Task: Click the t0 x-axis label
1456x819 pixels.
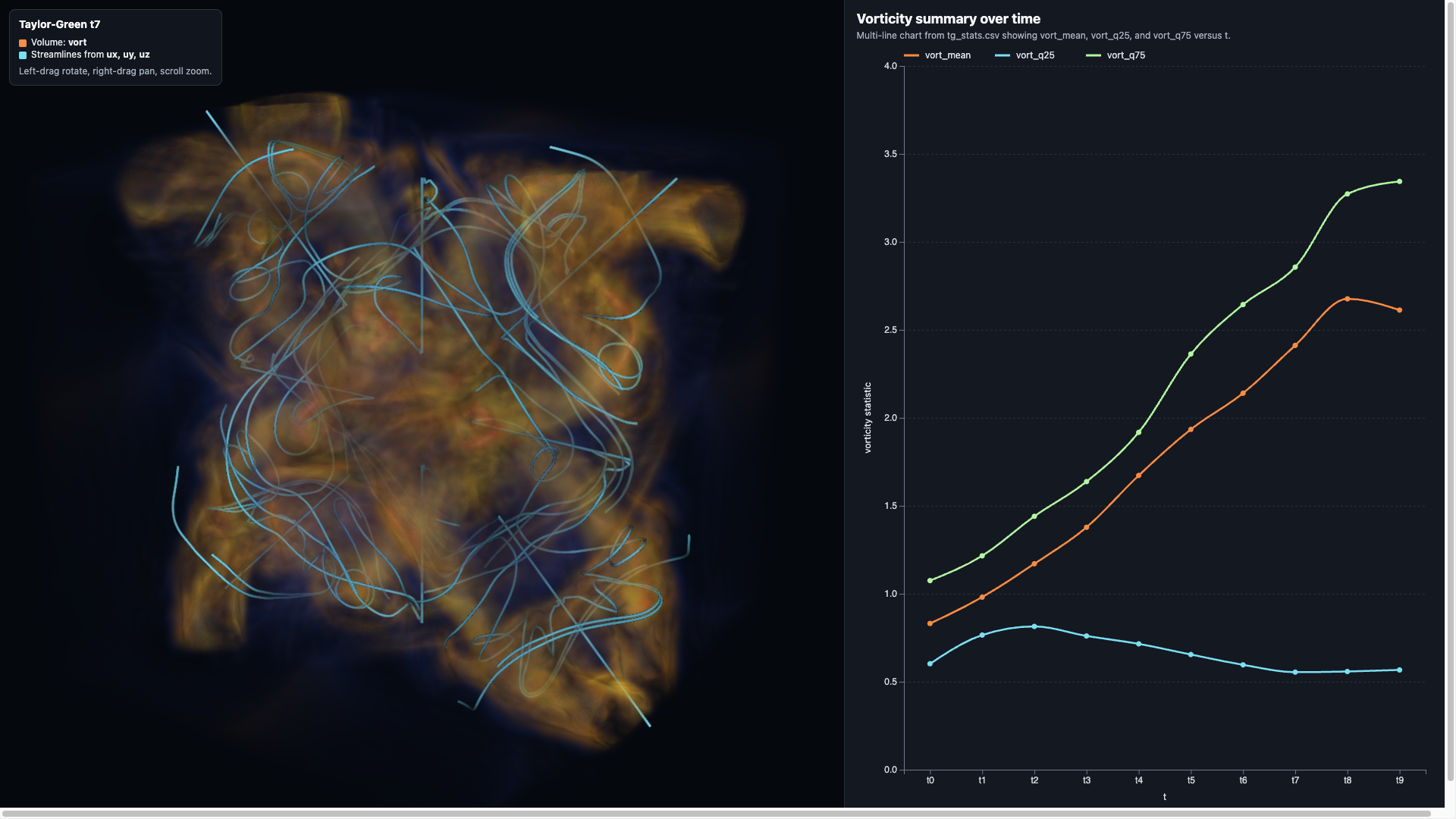Action: pos(930,780)
